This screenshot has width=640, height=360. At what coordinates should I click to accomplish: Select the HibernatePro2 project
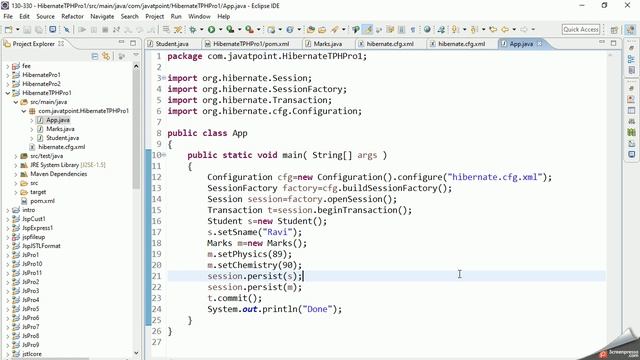point(41,84)
